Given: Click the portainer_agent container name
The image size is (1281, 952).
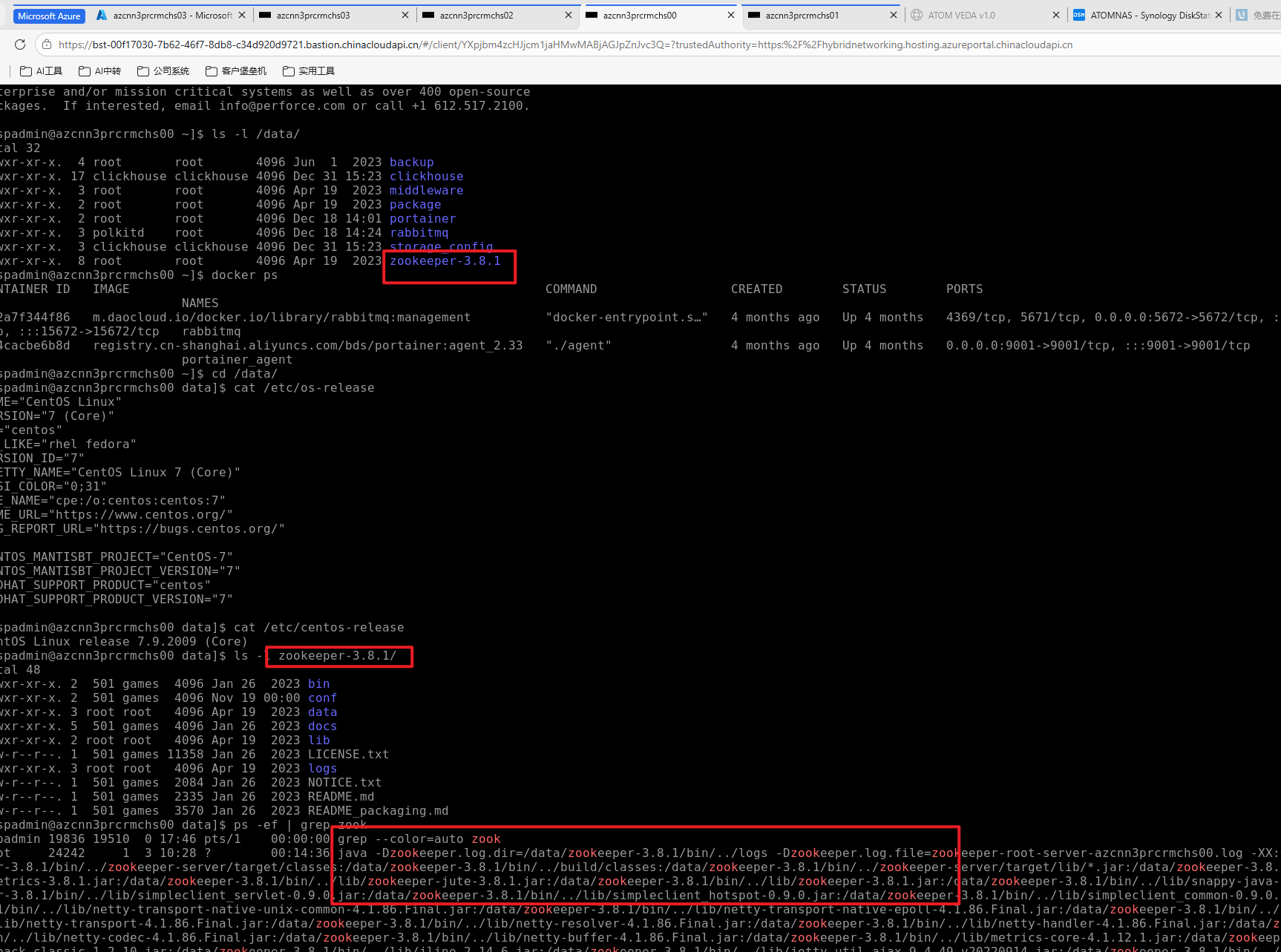Looking at the screenshot, I should pyautogui.click(x=237, y=360).
